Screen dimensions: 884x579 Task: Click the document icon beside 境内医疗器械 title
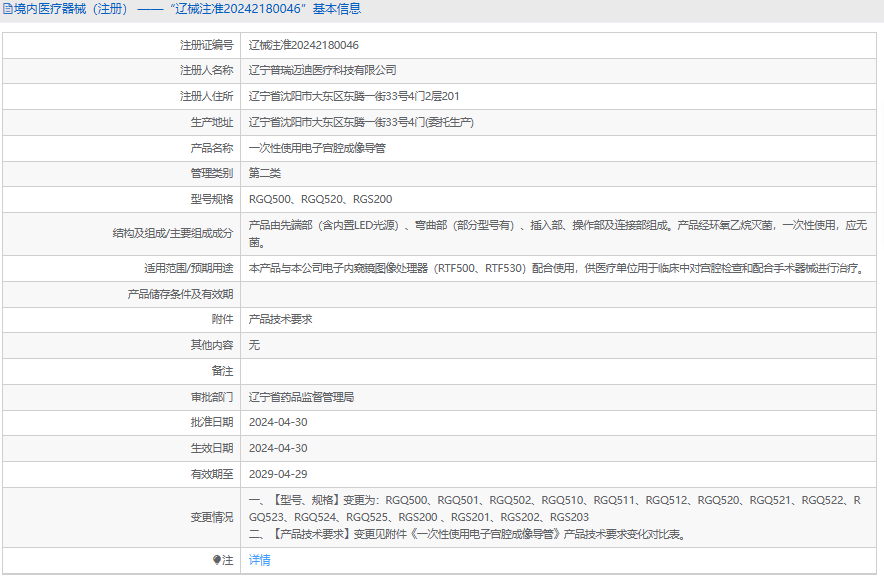pyautogui.click(x=7, y=9)
